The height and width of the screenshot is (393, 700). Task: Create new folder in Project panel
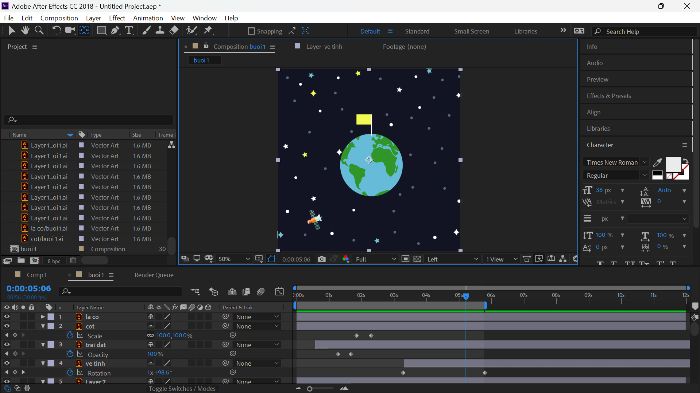point(21,260)
